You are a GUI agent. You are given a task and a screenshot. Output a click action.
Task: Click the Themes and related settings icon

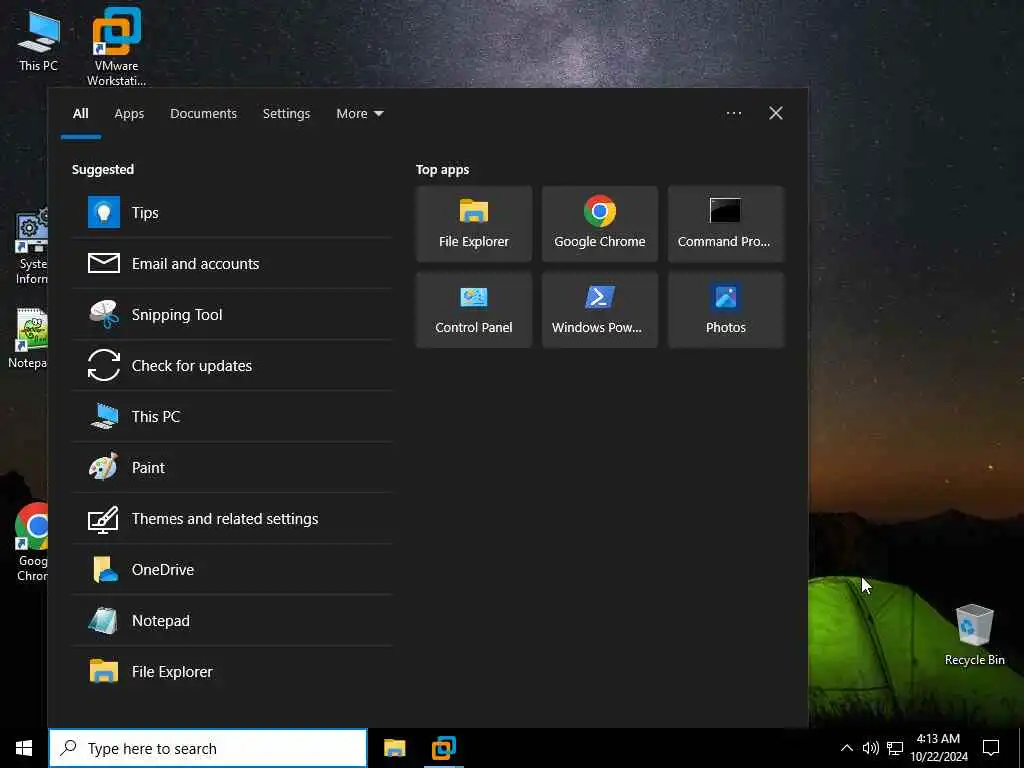(x=104, y=519)
